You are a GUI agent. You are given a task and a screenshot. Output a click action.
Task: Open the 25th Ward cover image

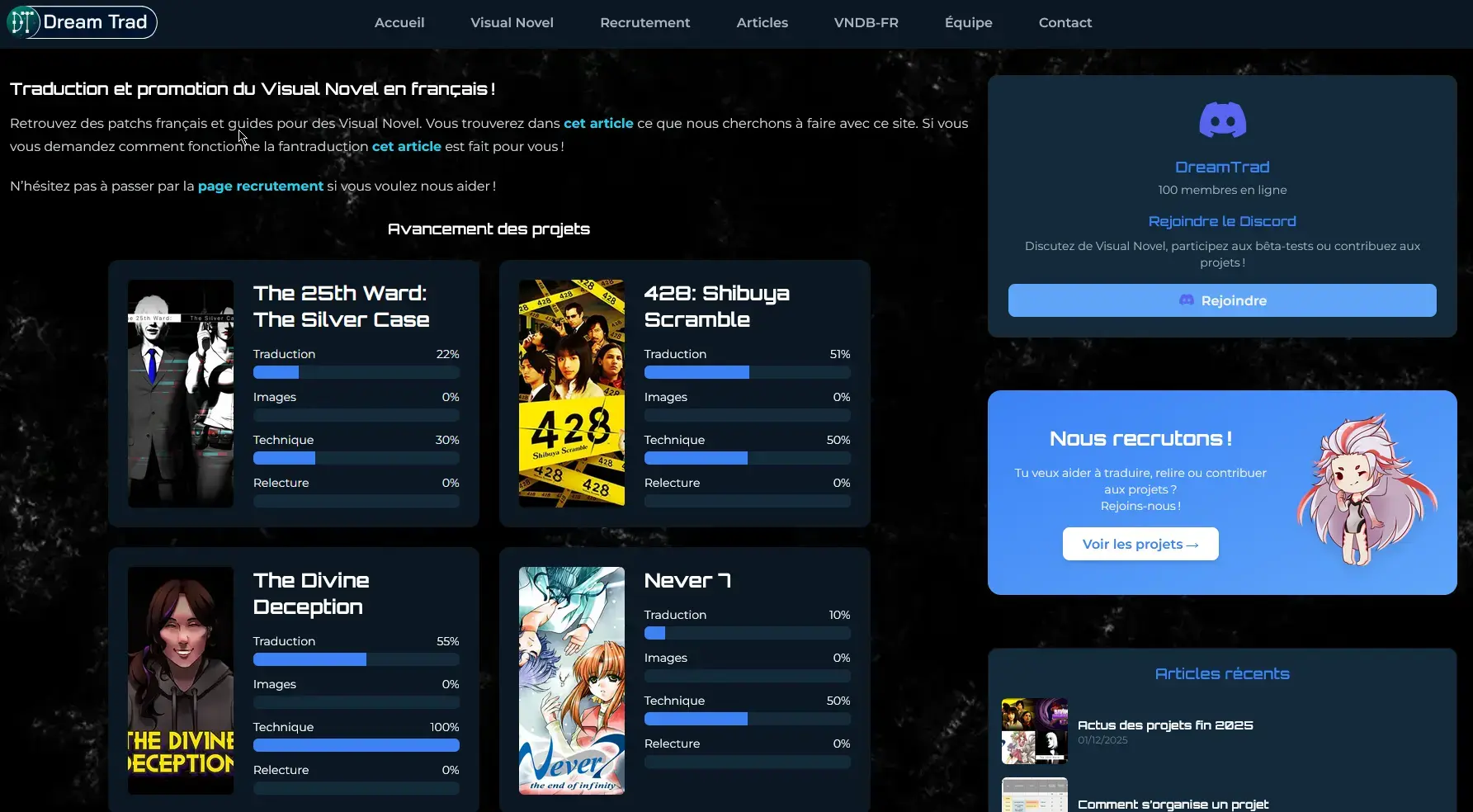181,394
